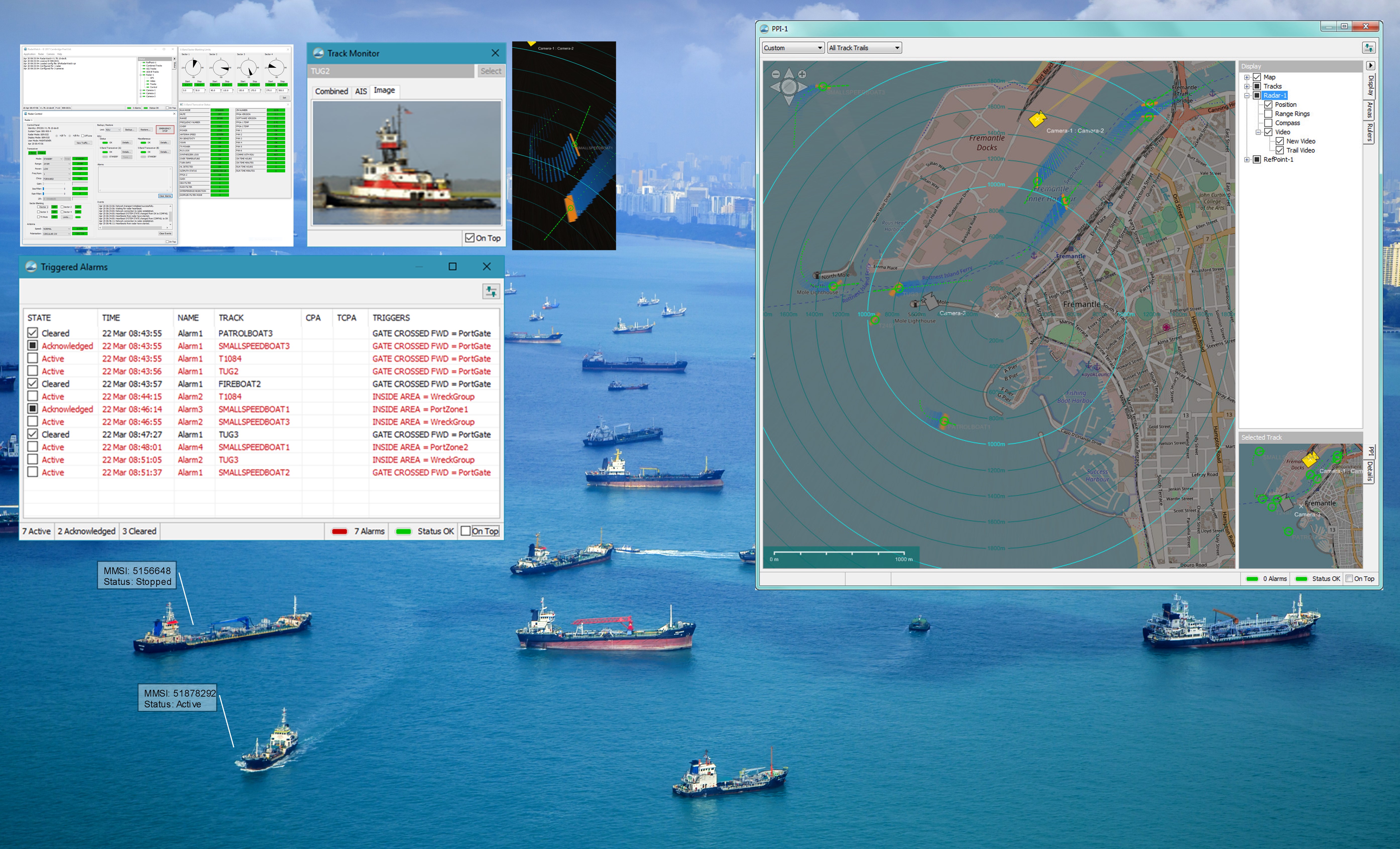This screenshot has height=849, width=1400.
Task: Click the Select button in Track Monitor
Action: pyautogui.click(x=490, y=71)
